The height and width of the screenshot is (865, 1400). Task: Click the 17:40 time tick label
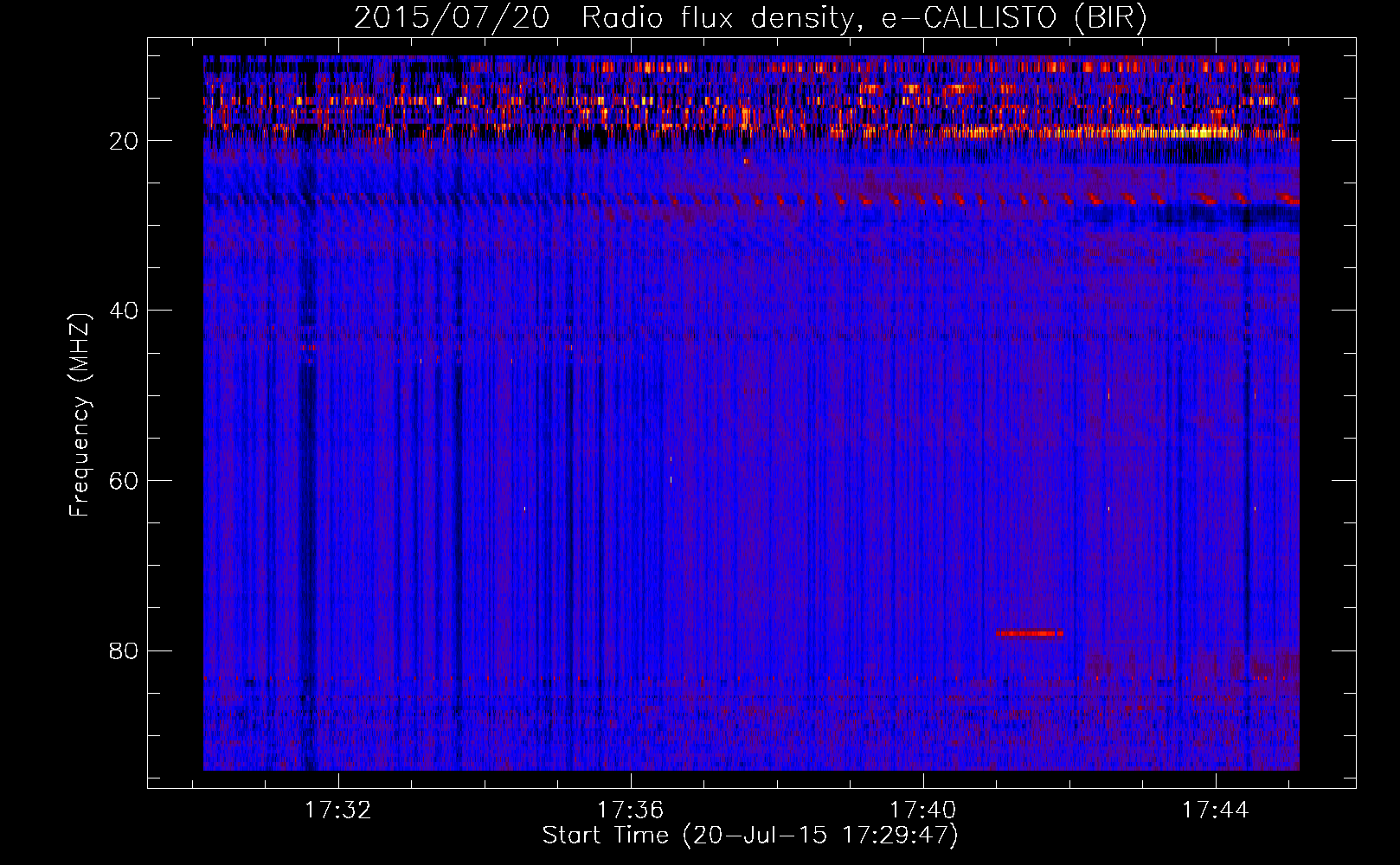pyautogui.click(x=922, y=810)
